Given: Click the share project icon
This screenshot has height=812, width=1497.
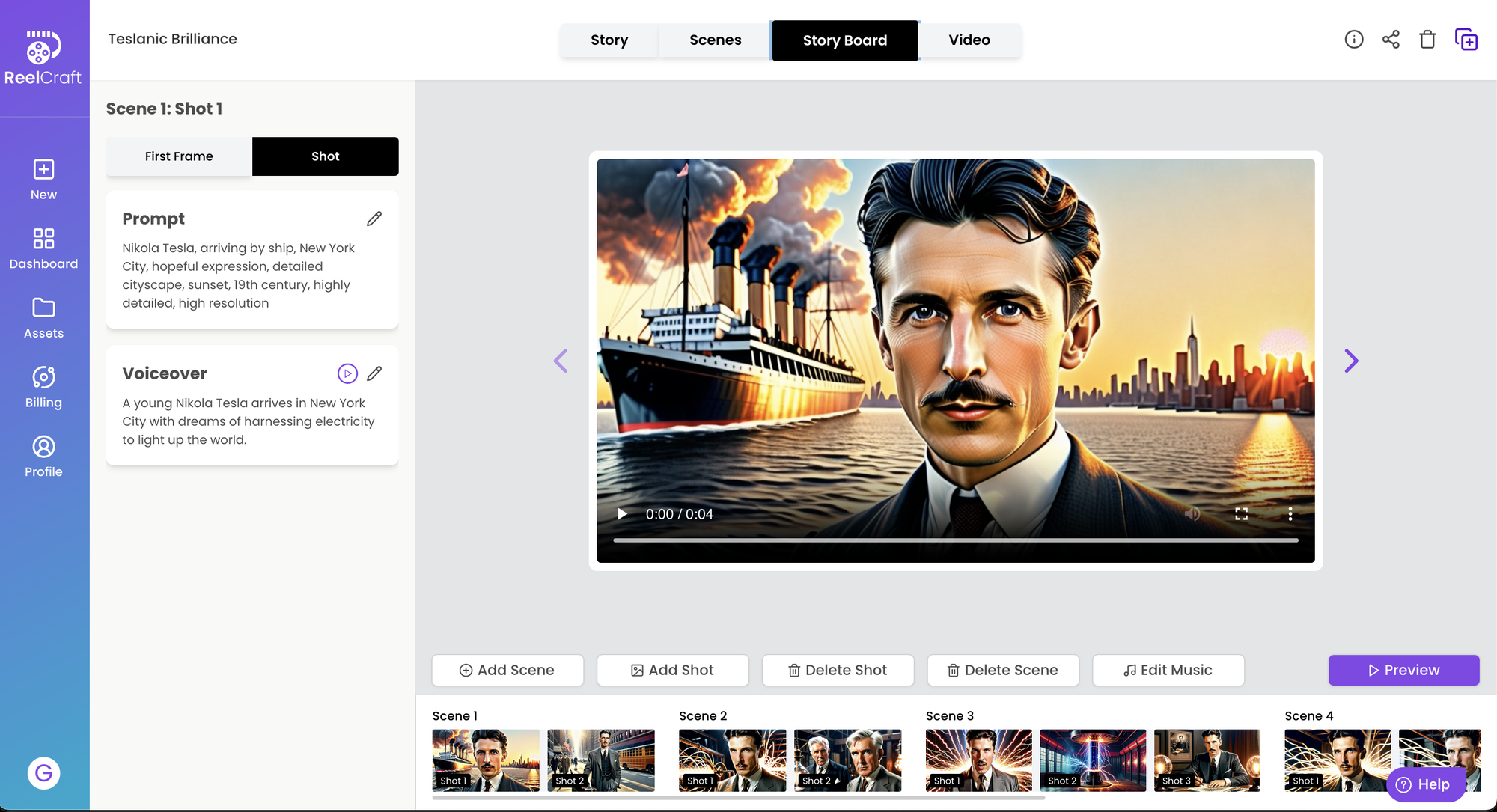Looking at the screenshot, I should tap(1391, 40).
